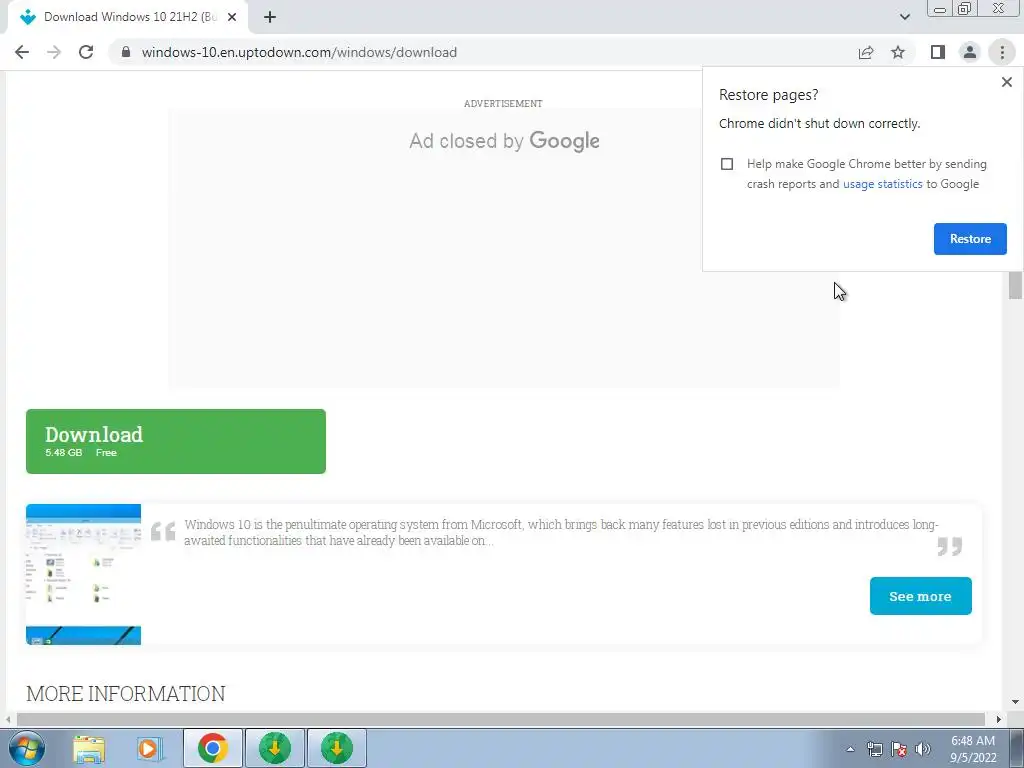Select the Download Windows 10 21H2 tab
This screenshot has width=1024, height=768.
129,17
